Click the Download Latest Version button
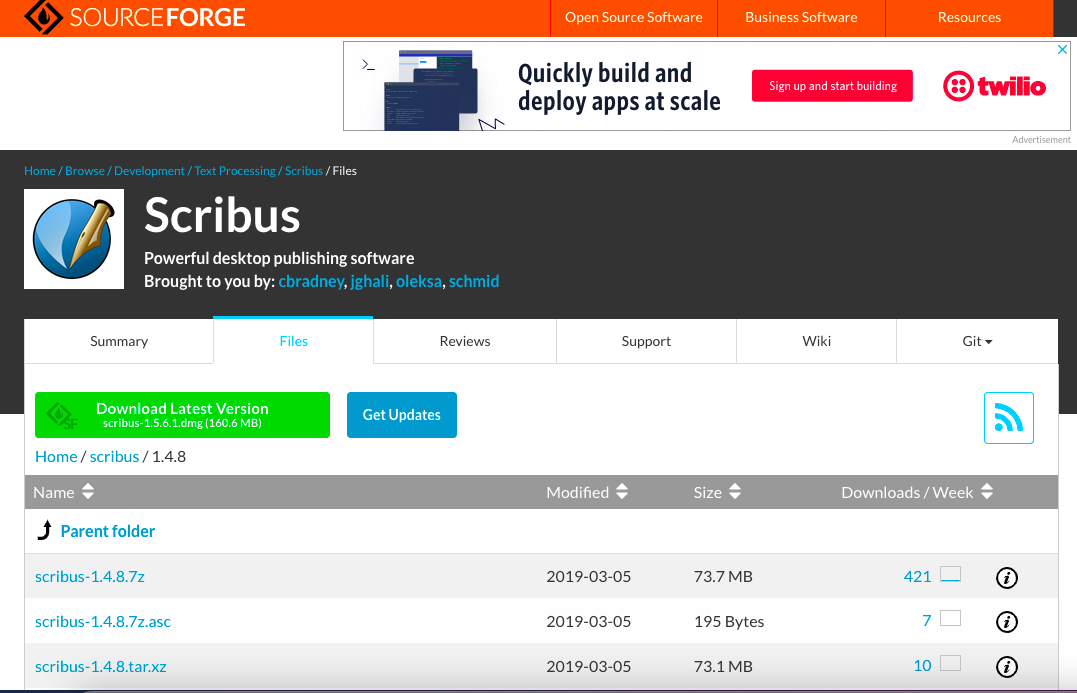 (x=182, y=415)
